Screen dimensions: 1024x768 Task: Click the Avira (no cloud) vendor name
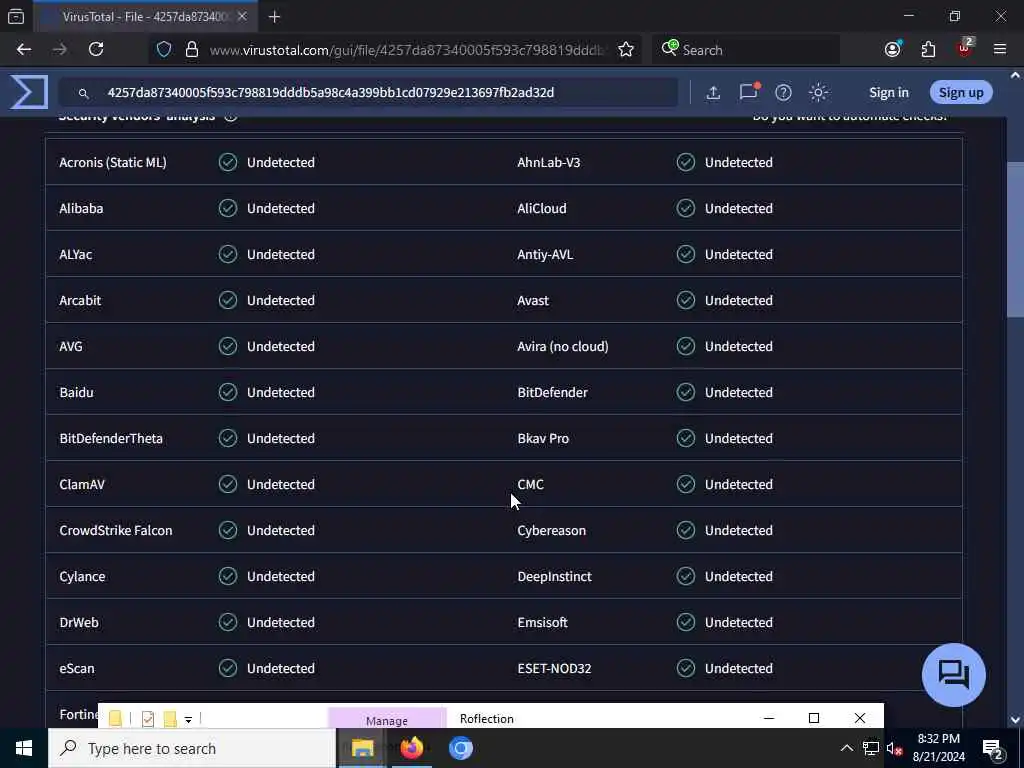pyautogui.click(x=562, y=346)
